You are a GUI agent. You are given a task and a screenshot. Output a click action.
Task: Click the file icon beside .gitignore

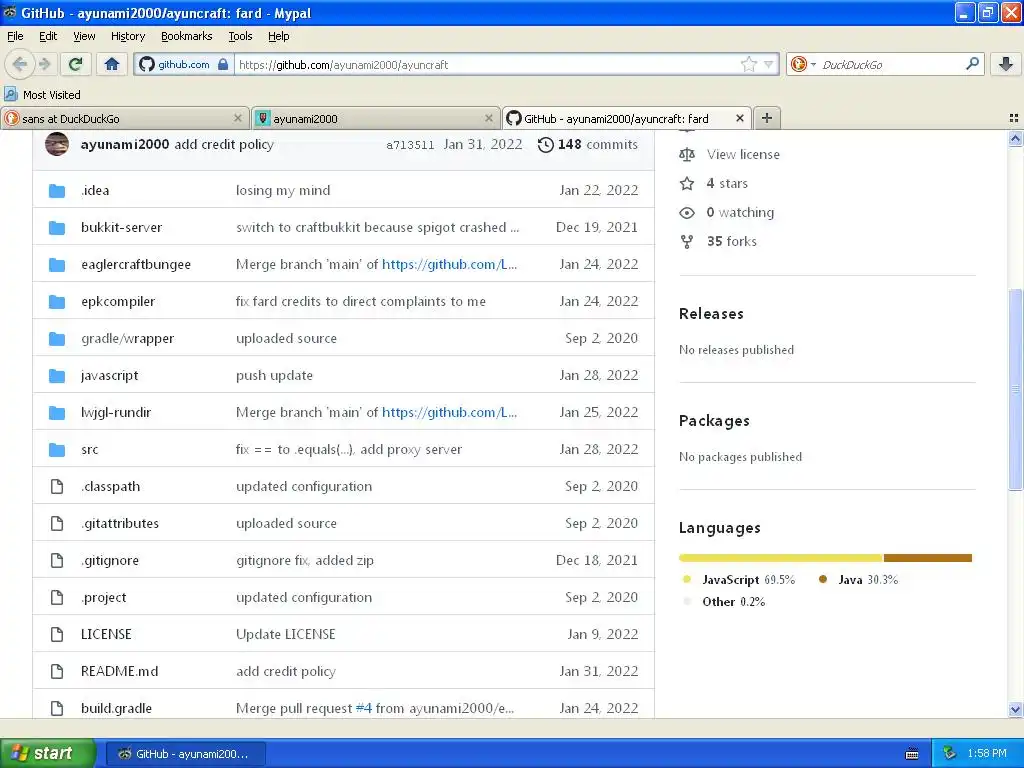point(57,560)
